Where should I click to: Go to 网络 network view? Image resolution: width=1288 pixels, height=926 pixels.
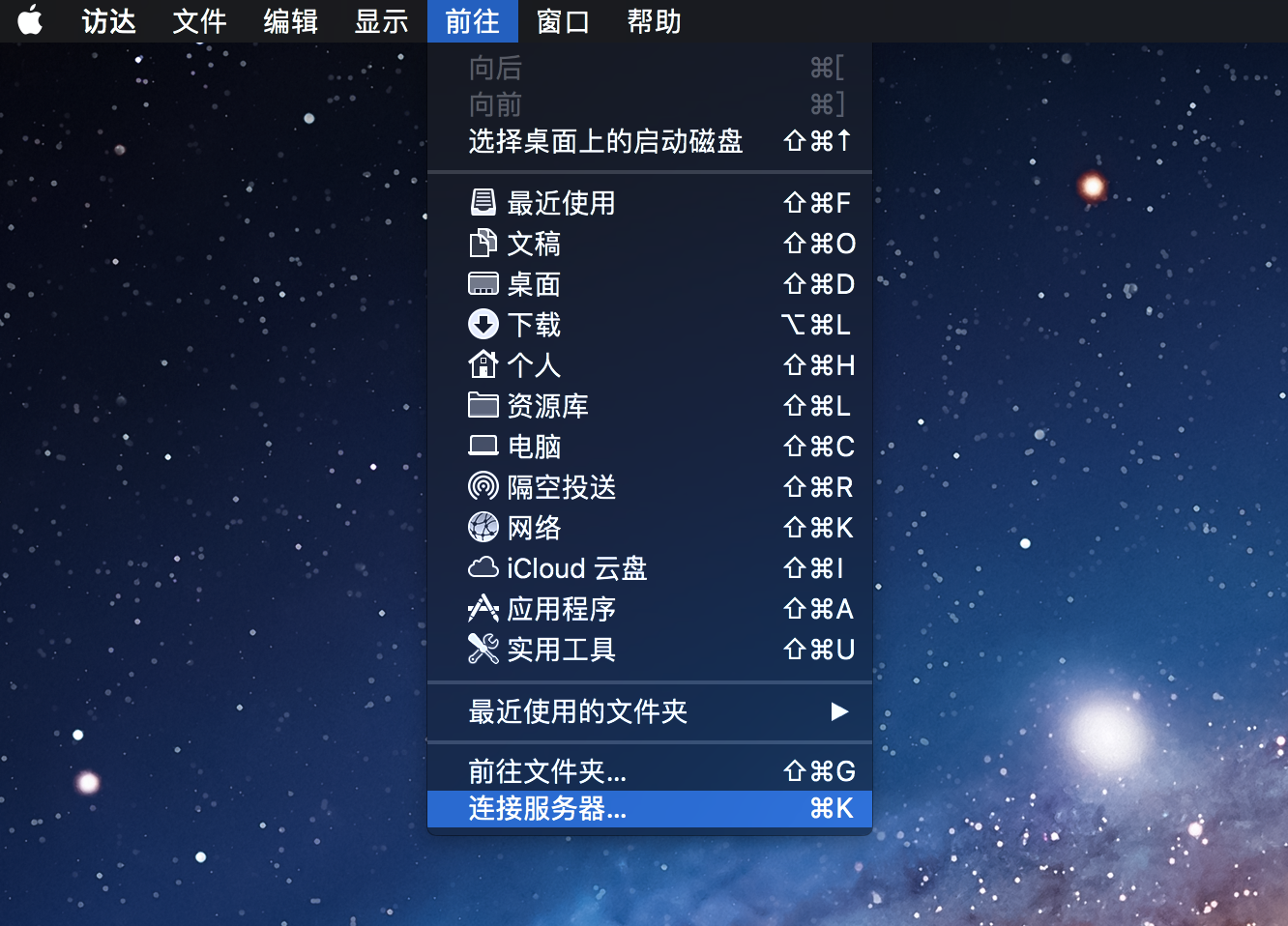click(650, 527)
